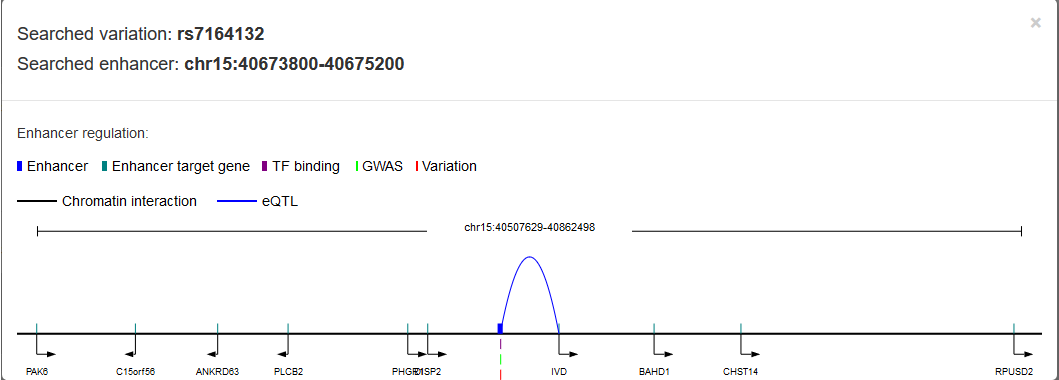Click the IVD gene arrow marker
The width and height of the screenshot is (1059, 380).
coord(568,346)
